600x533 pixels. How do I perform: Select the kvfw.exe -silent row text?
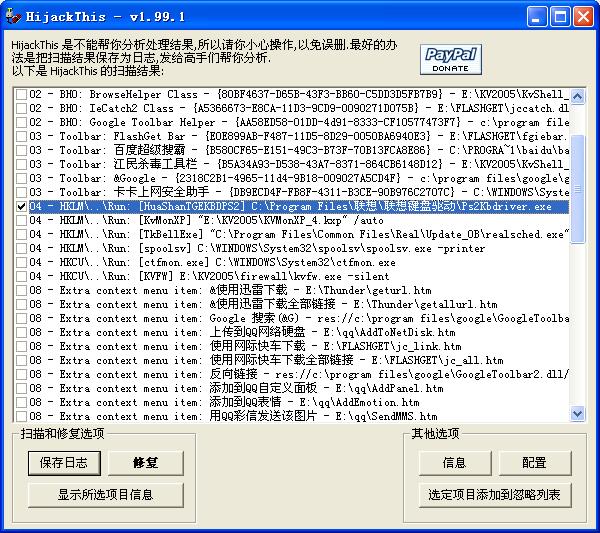click(209, 276)
